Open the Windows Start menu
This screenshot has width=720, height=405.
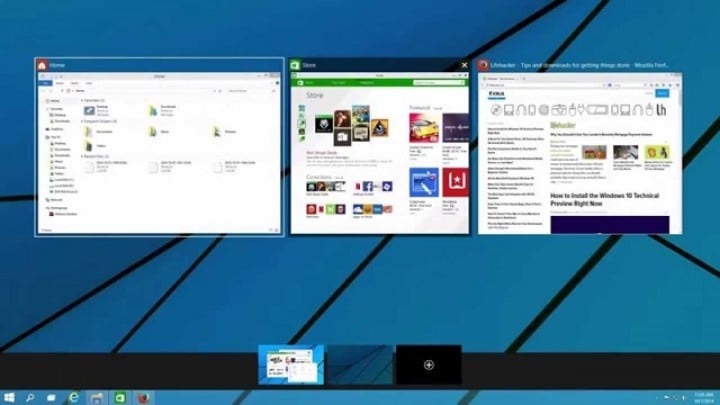[x=9, y=397]
